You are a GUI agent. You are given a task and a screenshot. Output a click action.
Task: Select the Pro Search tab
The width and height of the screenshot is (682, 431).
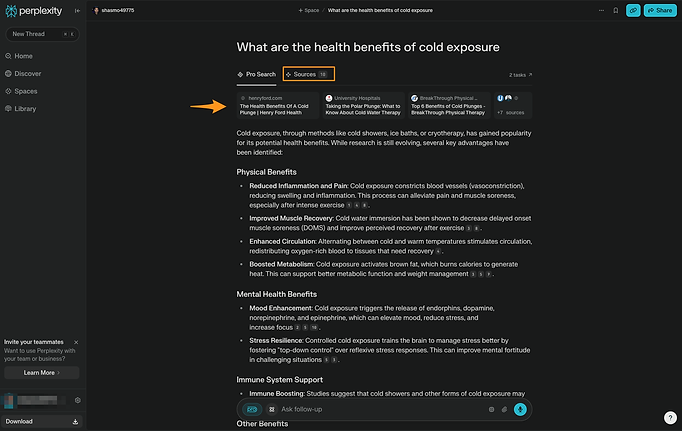pyautogui.click(x=257, y=74)
